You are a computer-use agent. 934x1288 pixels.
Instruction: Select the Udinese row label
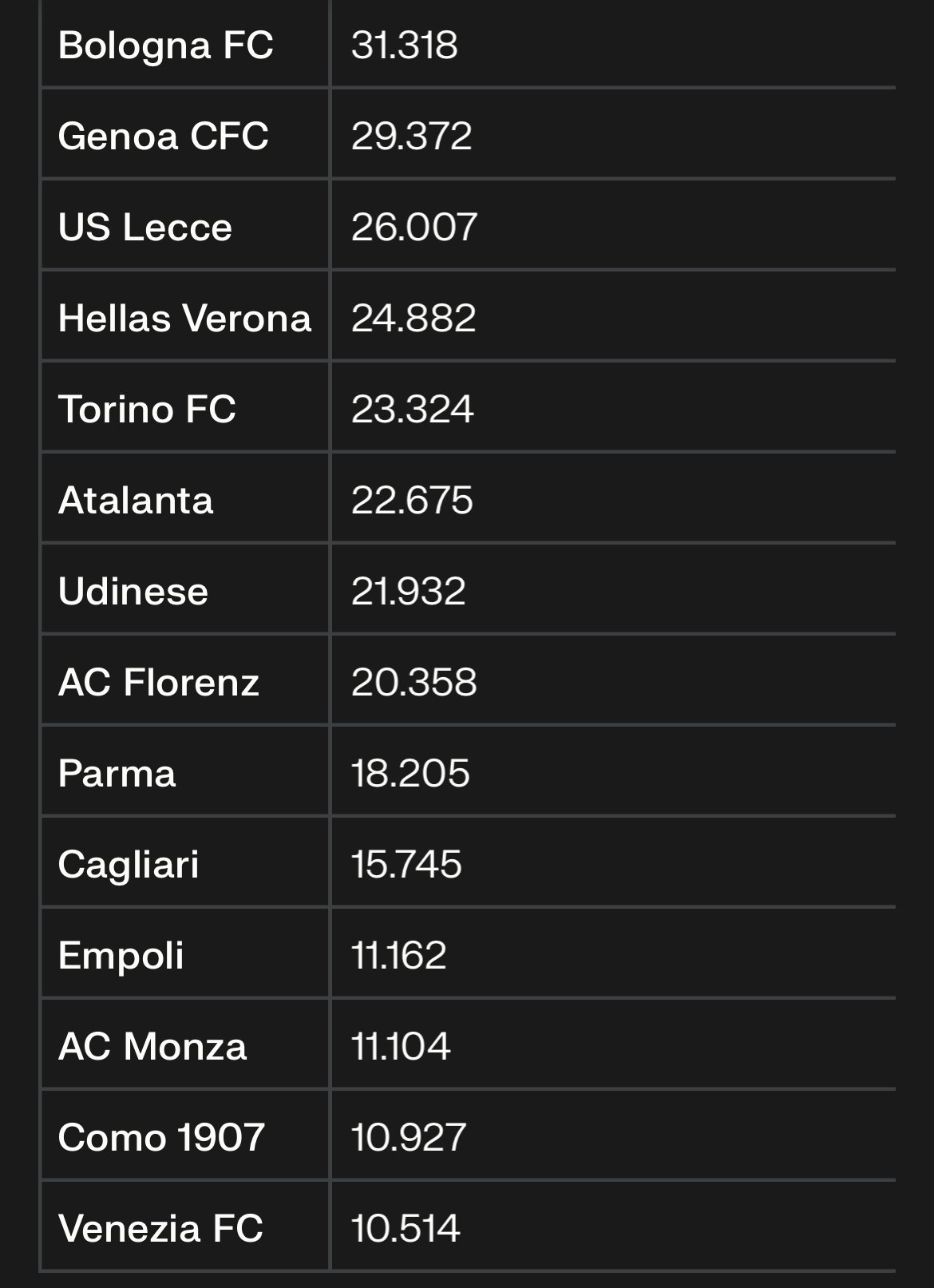pyautogui.click(x=133, y=591)
